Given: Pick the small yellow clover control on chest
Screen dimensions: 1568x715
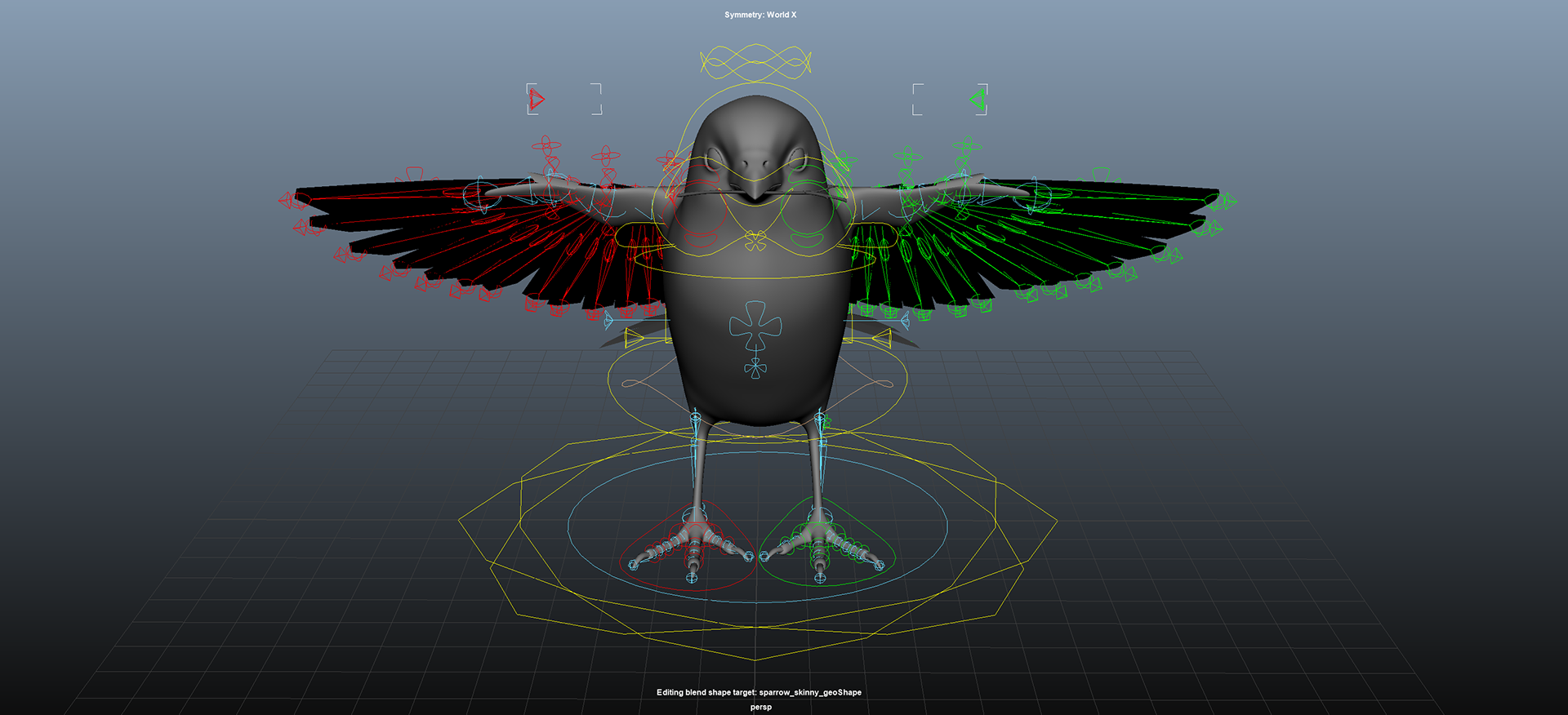Looking at the screenshot, I should pos(755,240).
